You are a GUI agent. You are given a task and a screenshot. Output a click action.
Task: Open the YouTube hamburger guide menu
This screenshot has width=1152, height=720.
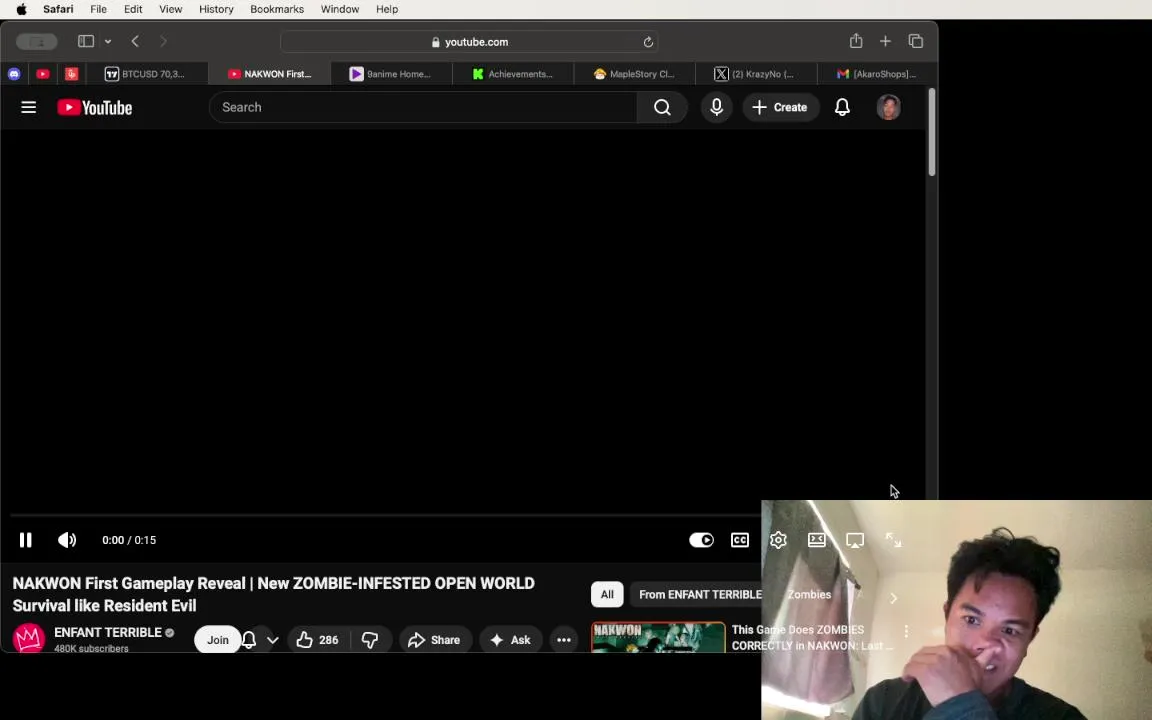(x=29, y=107)
